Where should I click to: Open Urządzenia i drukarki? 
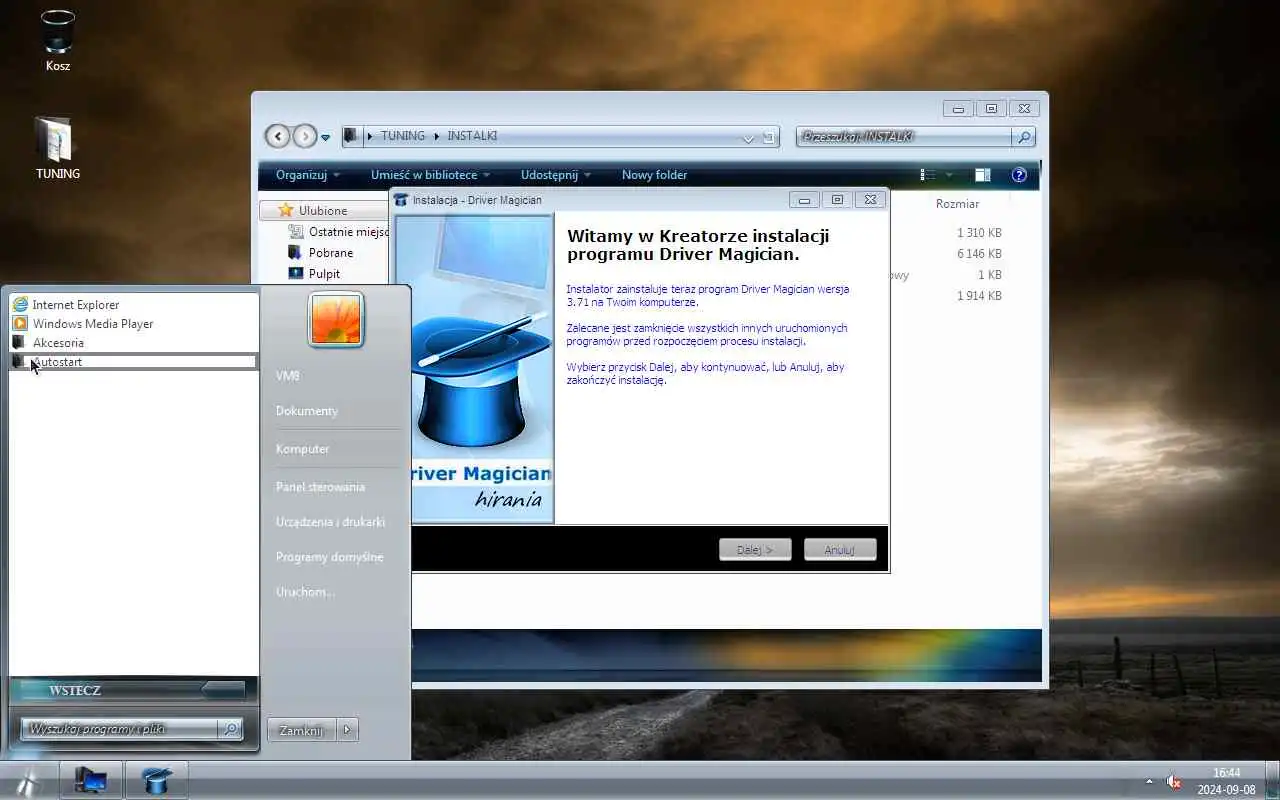tap(330, 522)
